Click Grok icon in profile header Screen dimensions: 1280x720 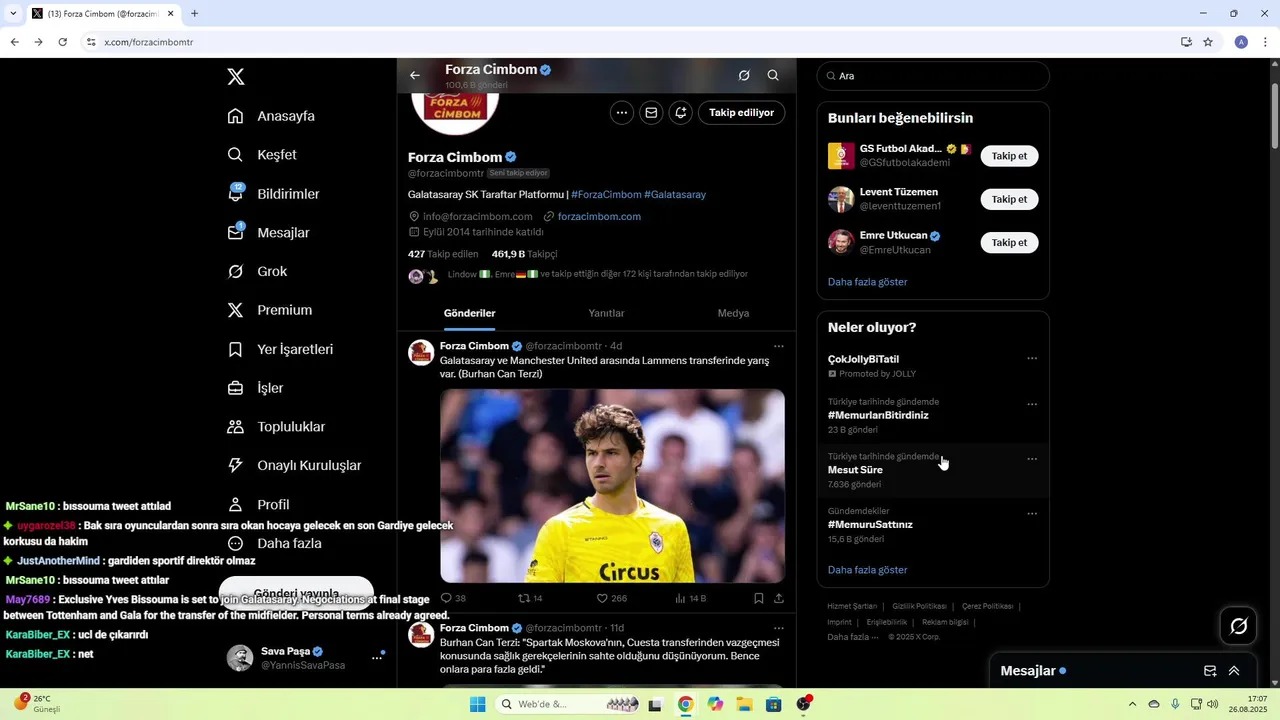744,75
